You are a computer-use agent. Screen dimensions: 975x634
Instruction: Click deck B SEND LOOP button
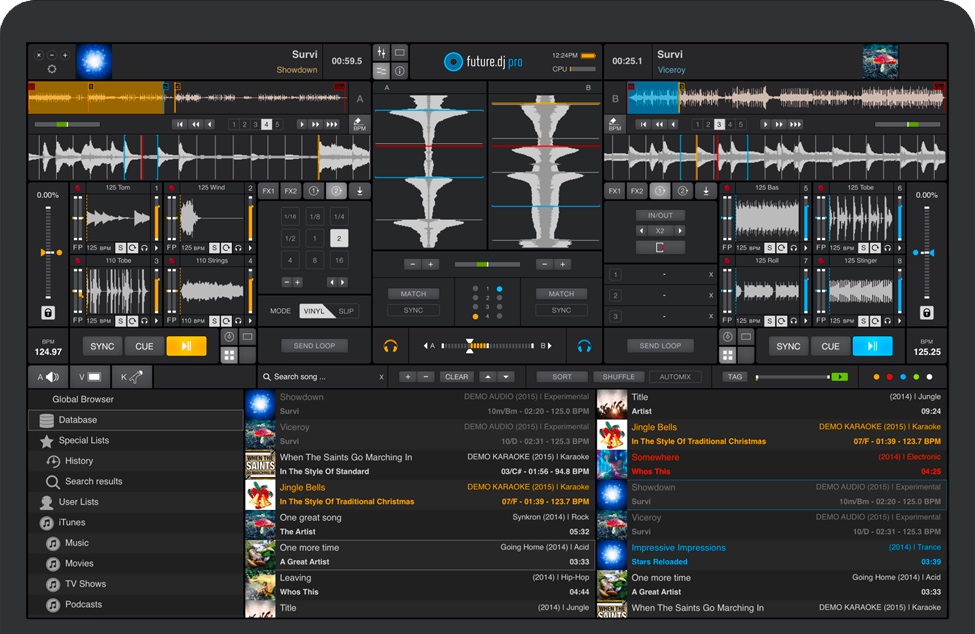coord(660,346)
